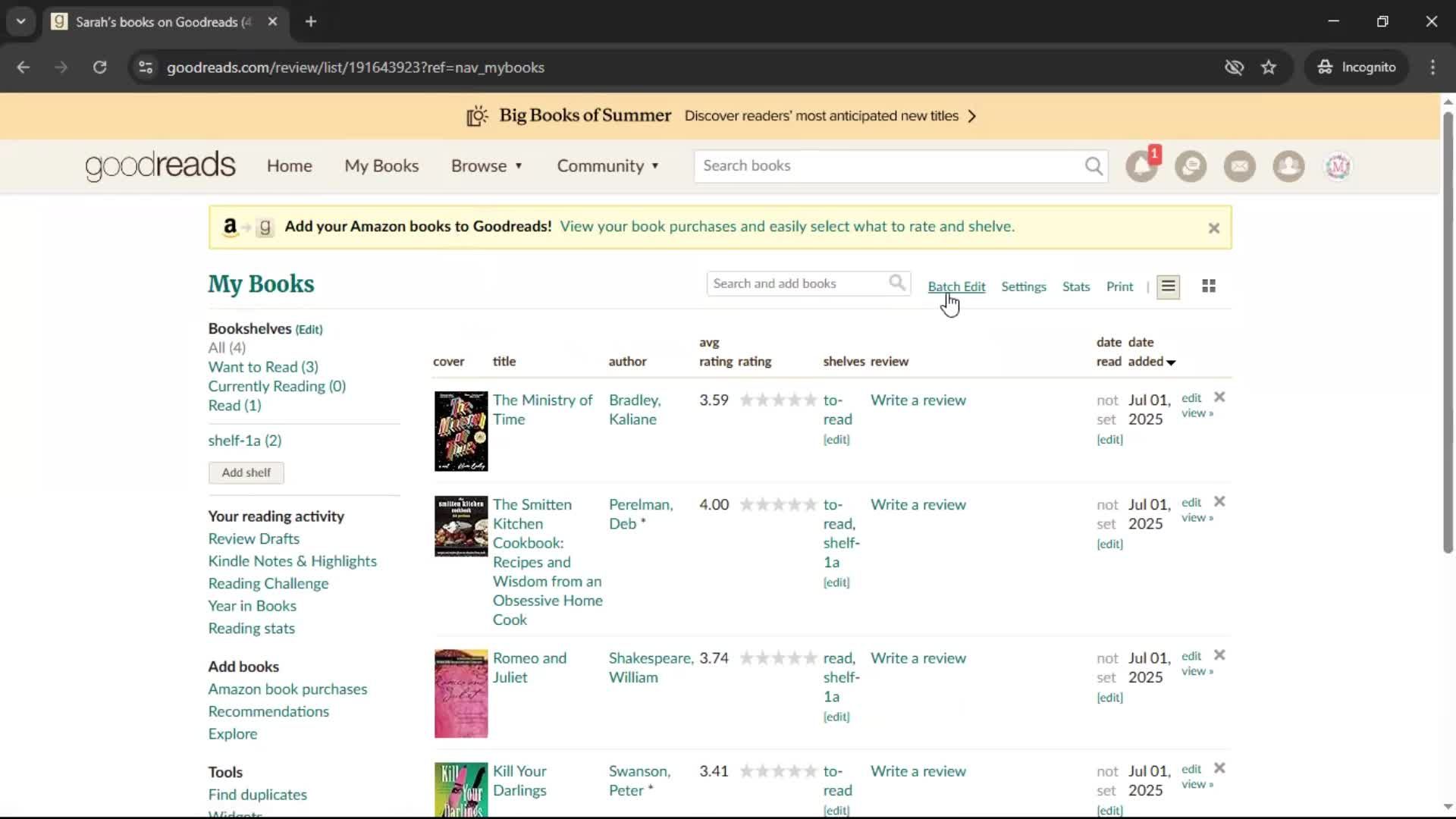Open the Read (1) shelf
The width and height of the screenshot is (1456, 819).
(234, 405)
